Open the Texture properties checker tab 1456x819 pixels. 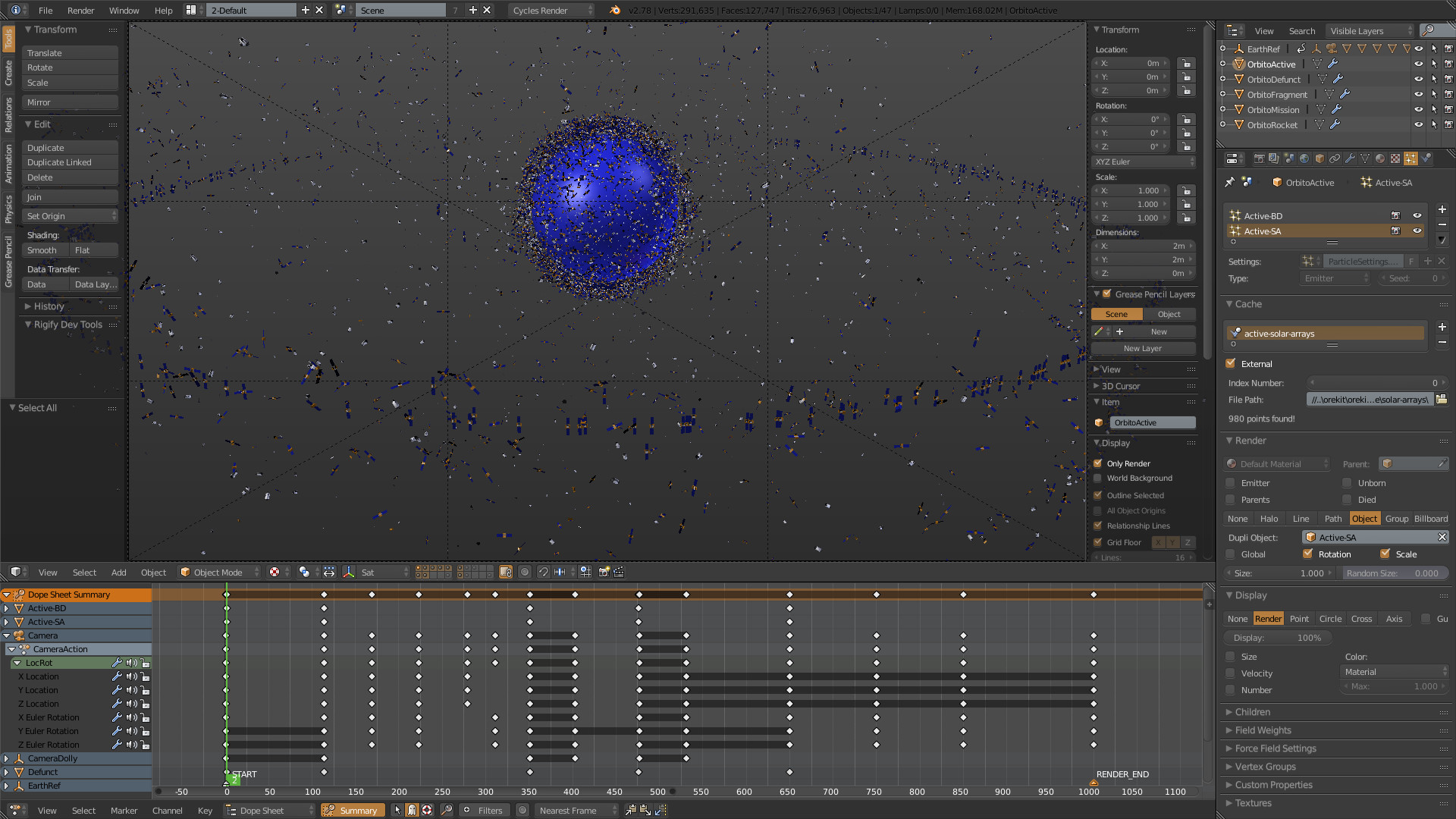point(1395,158)
